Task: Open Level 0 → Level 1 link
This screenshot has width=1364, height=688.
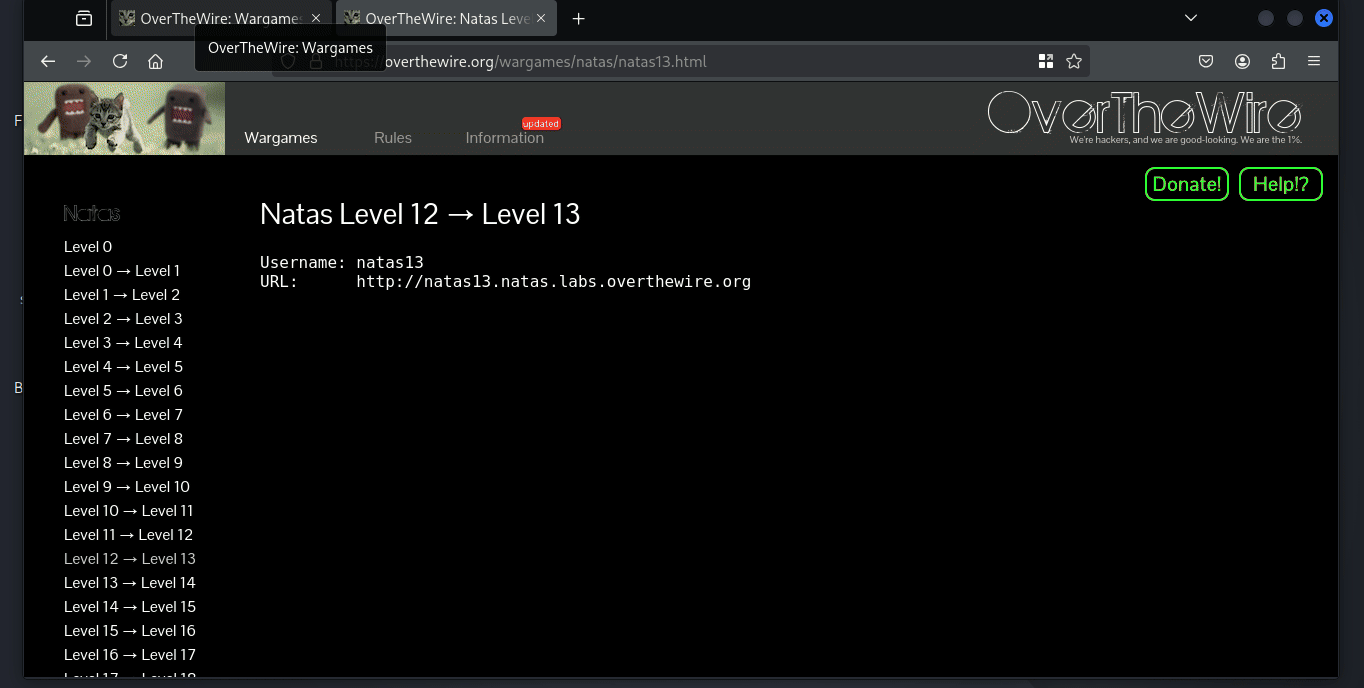Action: pyautogui.click(x=122, y=271)
